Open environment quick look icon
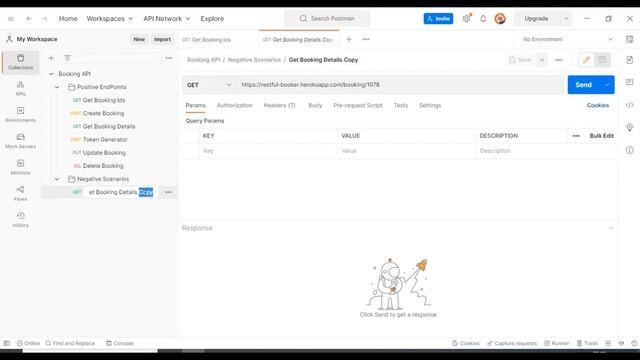The image size is (640, 360). tap(629, 40)
